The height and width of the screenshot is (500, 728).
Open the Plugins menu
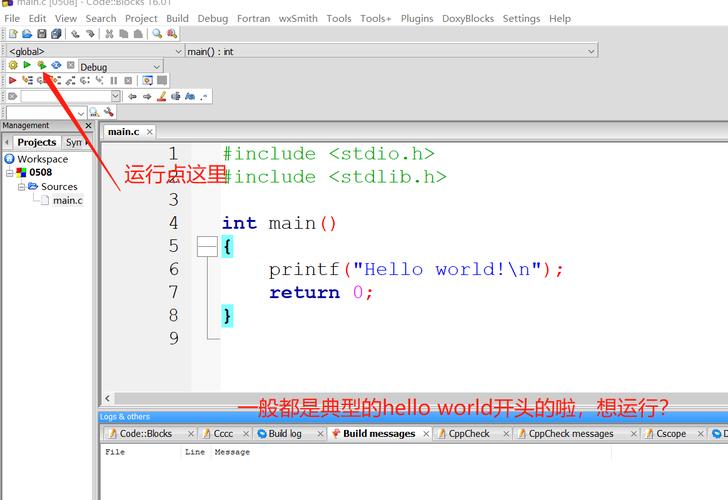point(417,19)
